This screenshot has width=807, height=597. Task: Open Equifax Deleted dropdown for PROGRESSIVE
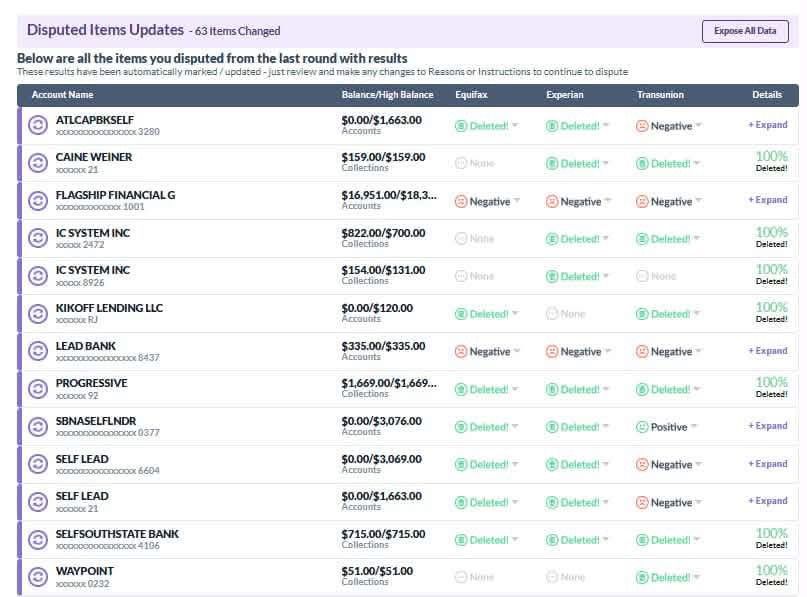tap(486, 390)
